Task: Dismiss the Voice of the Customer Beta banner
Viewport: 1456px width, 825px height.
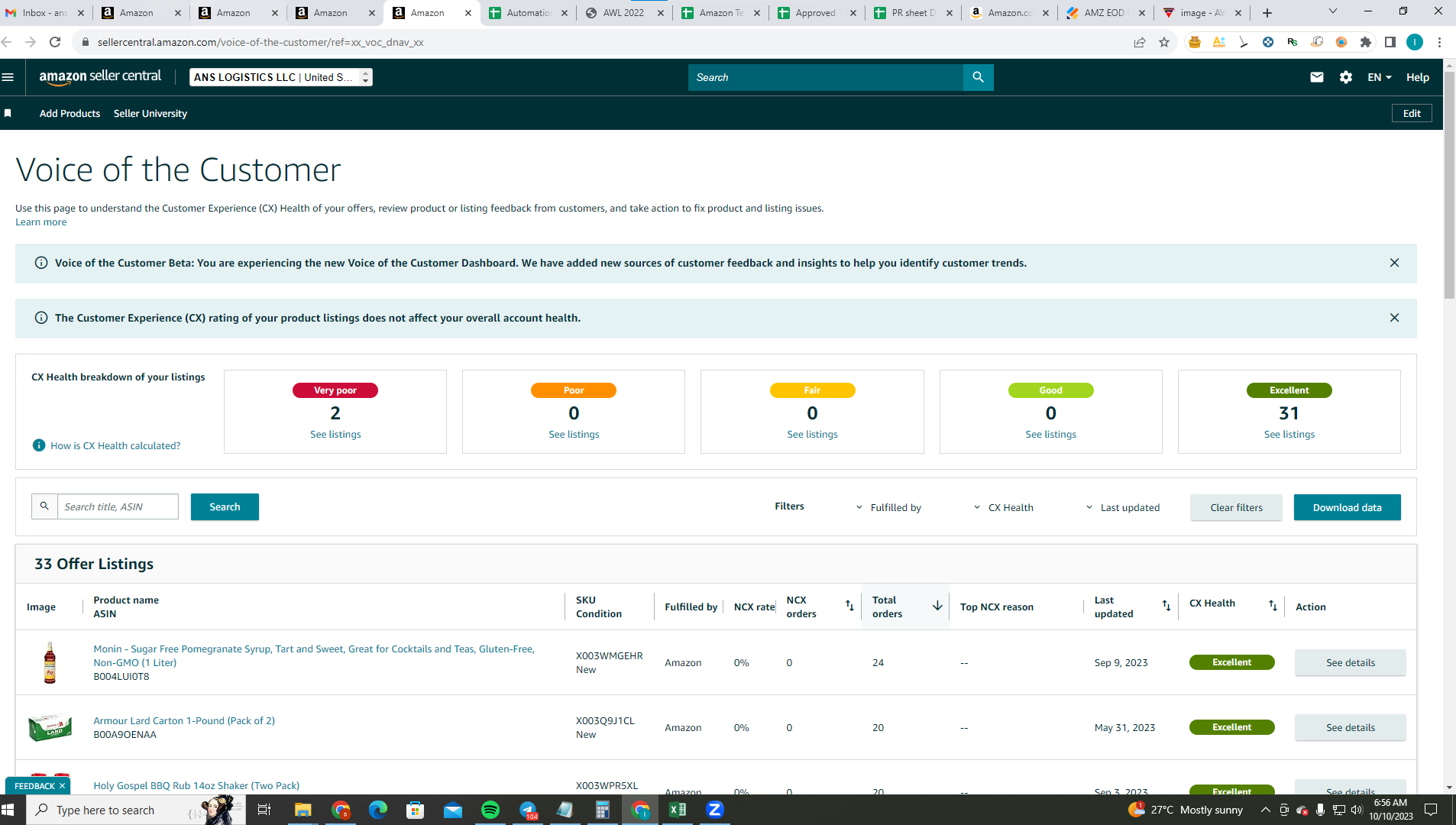Action: tap(1394, 263)
